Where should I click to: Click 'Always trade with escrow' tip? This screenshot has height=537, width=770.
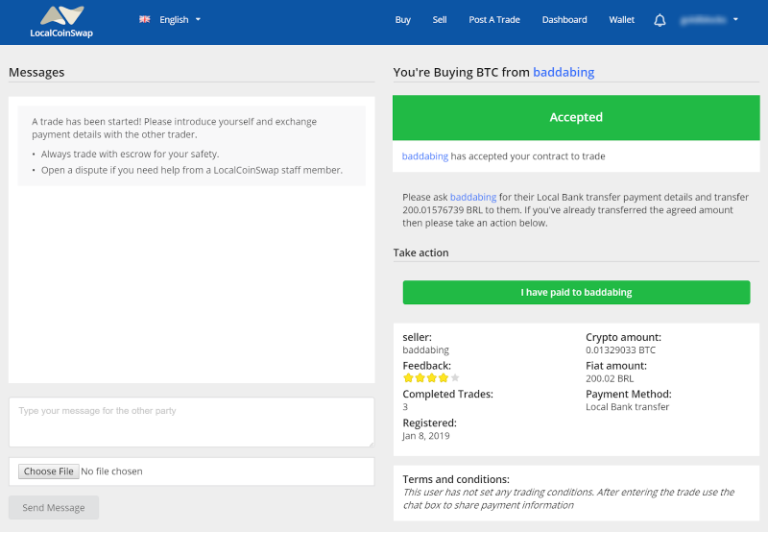tap(130, 154)
